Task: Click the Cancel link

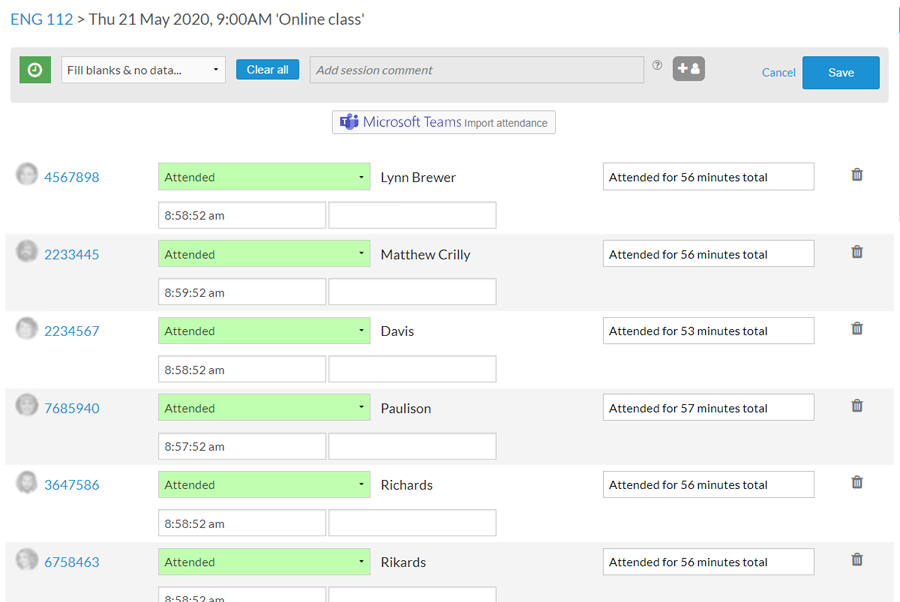Action: pyautogui.click(x=778, y=72)
